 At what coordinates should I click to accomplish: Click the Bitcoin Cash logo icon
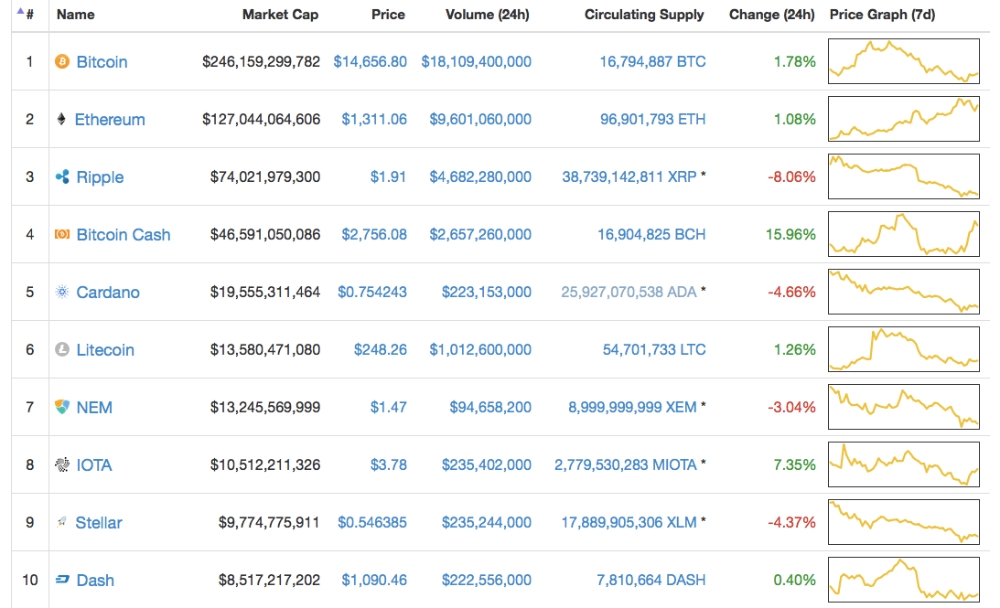click(62, 235)
